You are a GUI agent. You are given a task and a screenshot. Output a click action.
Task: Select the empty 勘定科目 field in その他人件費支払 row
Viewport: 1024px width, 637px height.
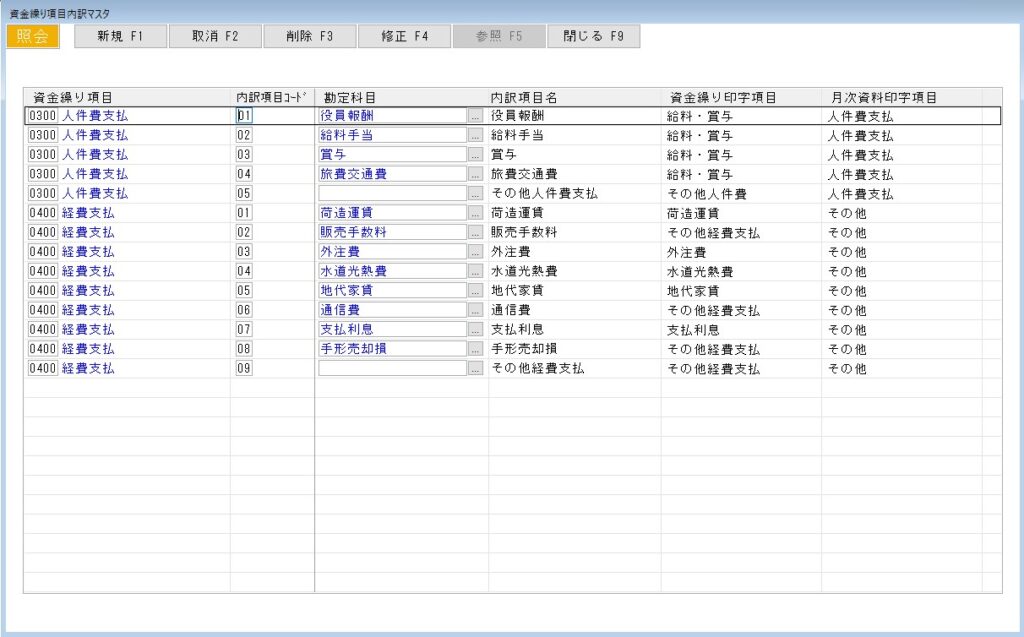(x=392, y=193)
